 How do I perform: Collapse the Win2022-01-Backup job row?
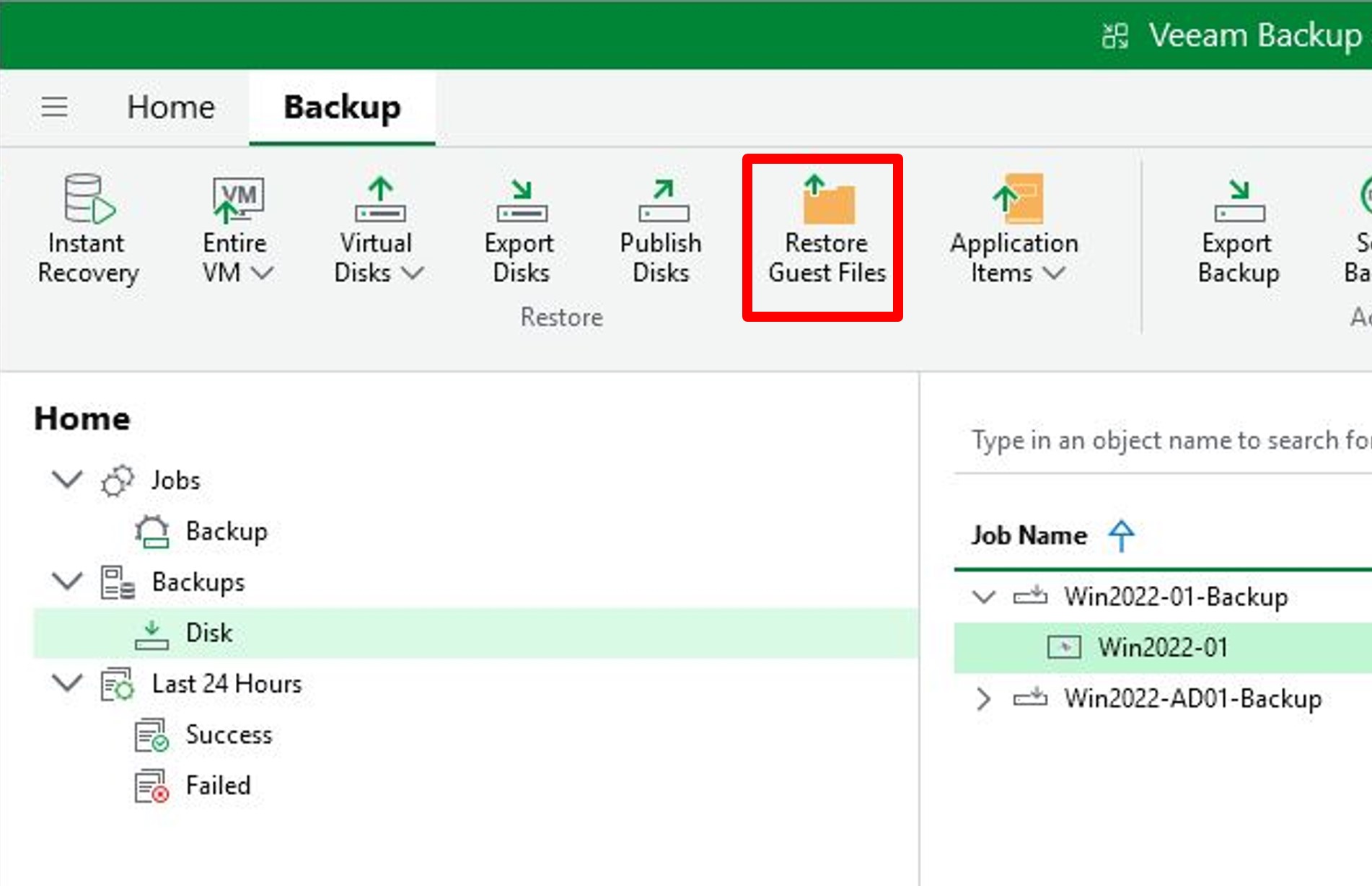(x=984, y=597)
